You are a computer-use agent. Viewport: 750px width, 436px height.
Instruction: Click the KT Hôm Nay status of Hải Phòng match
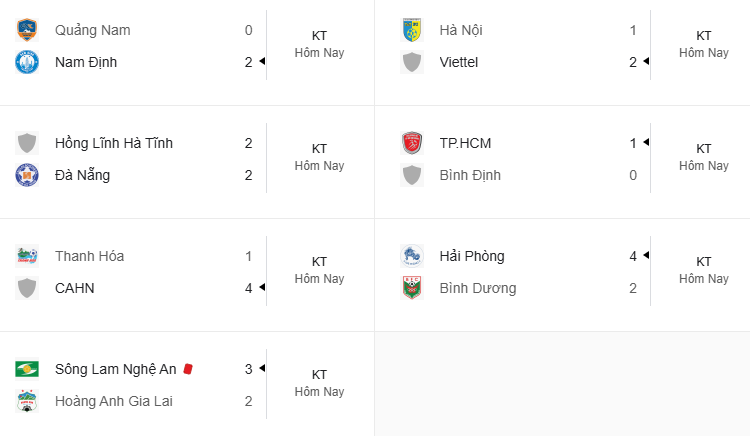click(704, 270)
